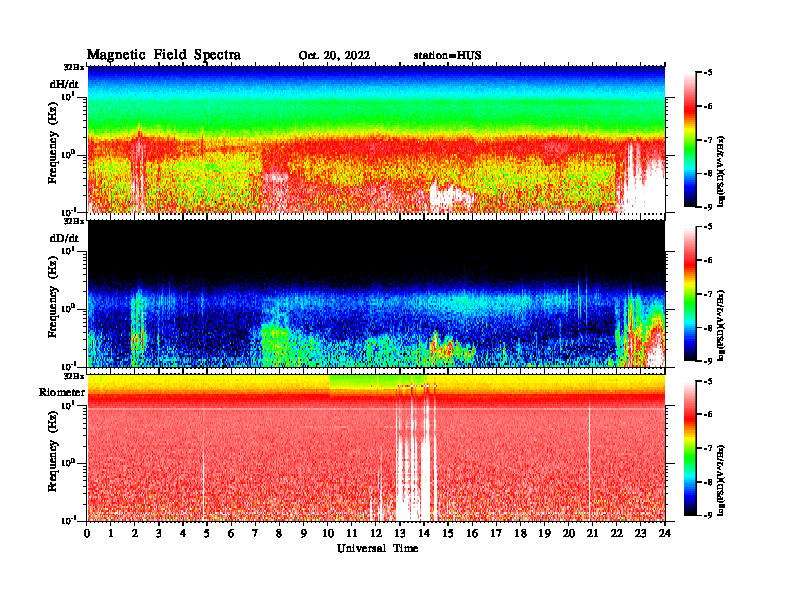
Task: Click the "8" tick on the time axis
Action: 279,533
